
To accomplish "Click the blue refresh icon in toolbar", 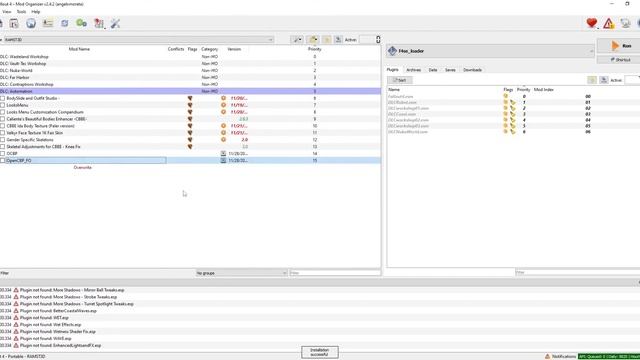I will [x=64, y=23].
